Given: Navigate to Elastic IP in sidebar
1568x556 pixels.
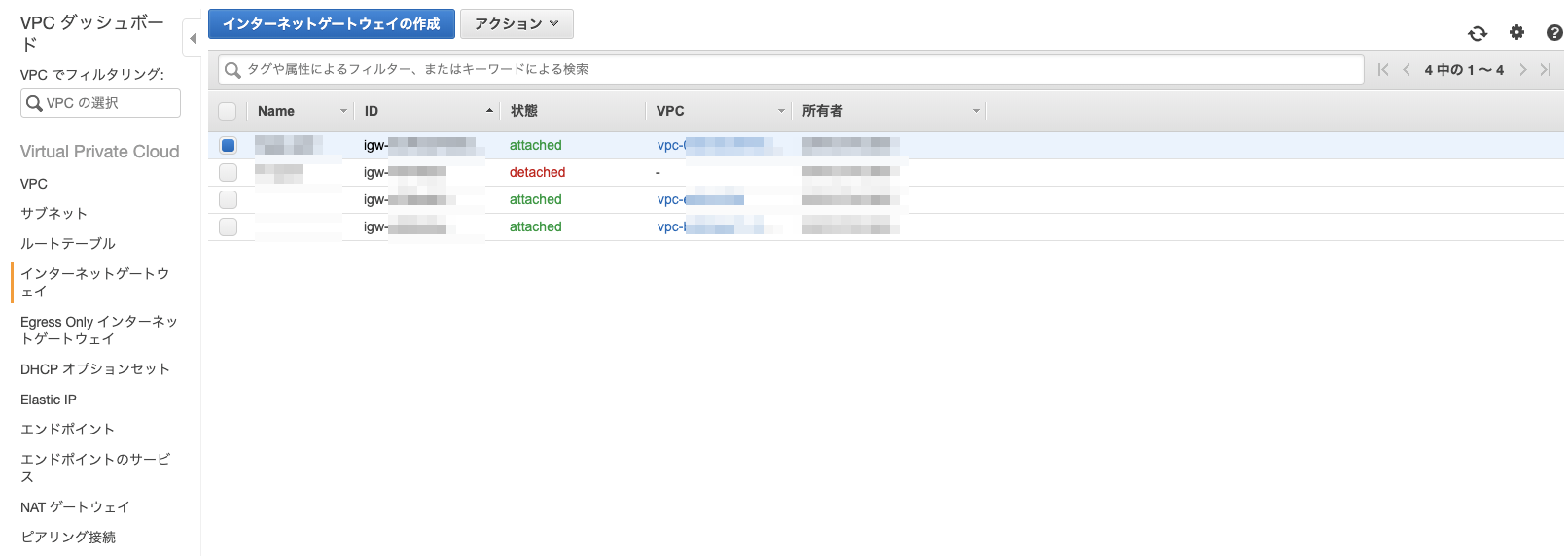Looking at the screenshot, I should (x=49, y=400).
